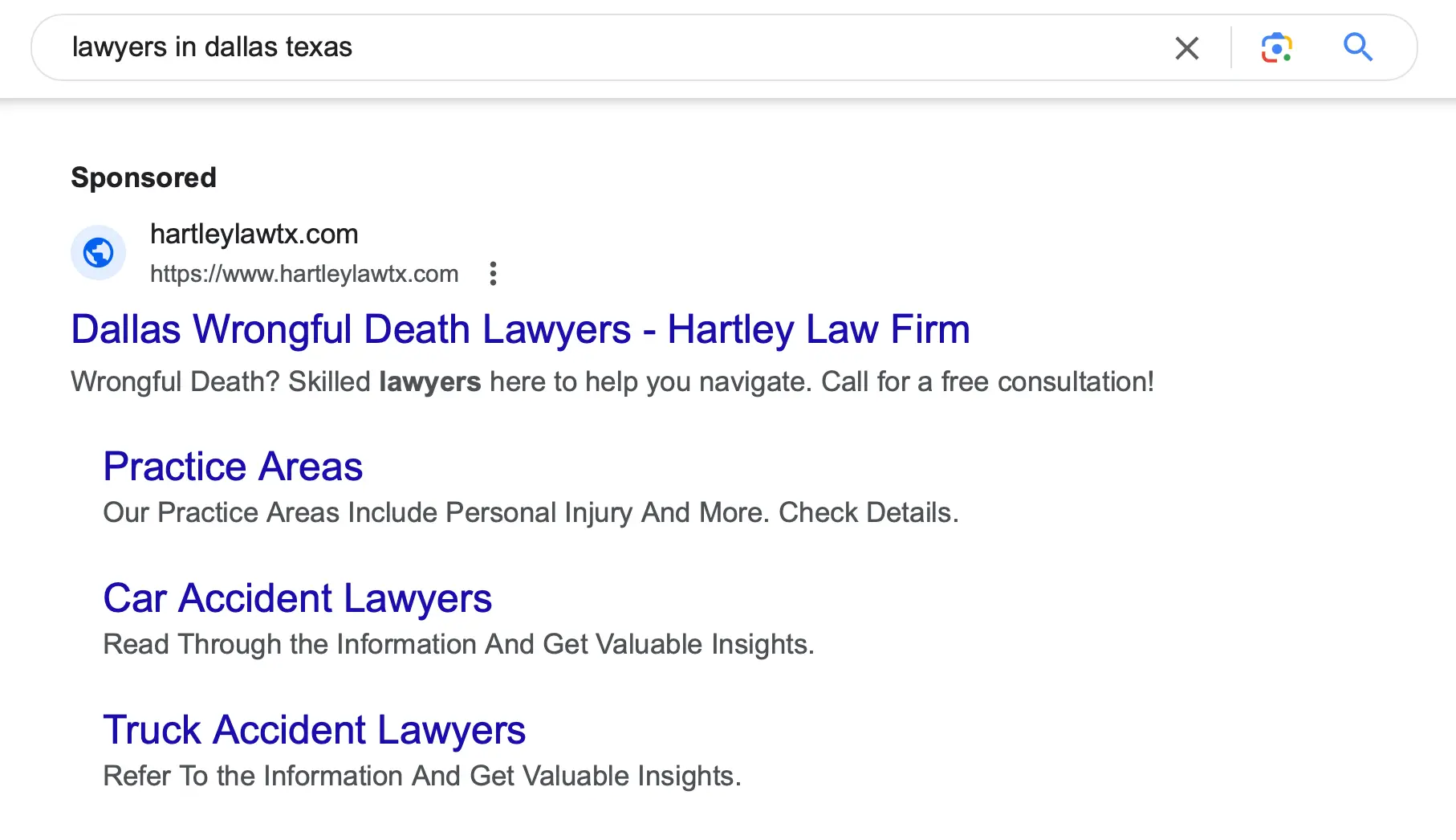Click the Sponsored label heading
Image resolution: width=1456 pixels, height=840 pixels.
tap(144, 177)
